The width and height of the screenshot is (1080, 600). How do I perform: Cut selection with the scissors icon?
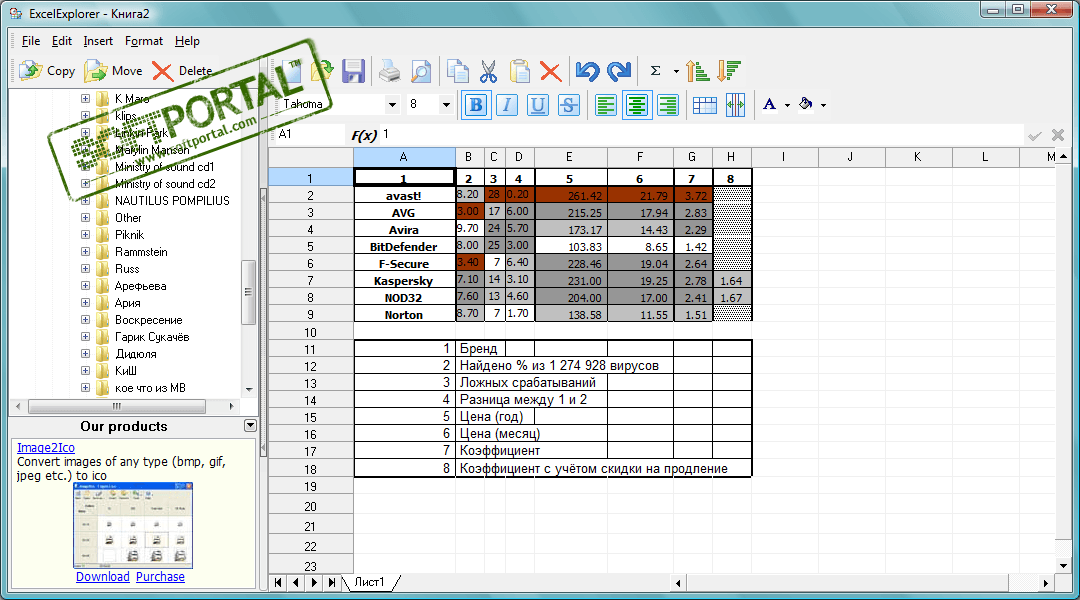pos(488,70)
